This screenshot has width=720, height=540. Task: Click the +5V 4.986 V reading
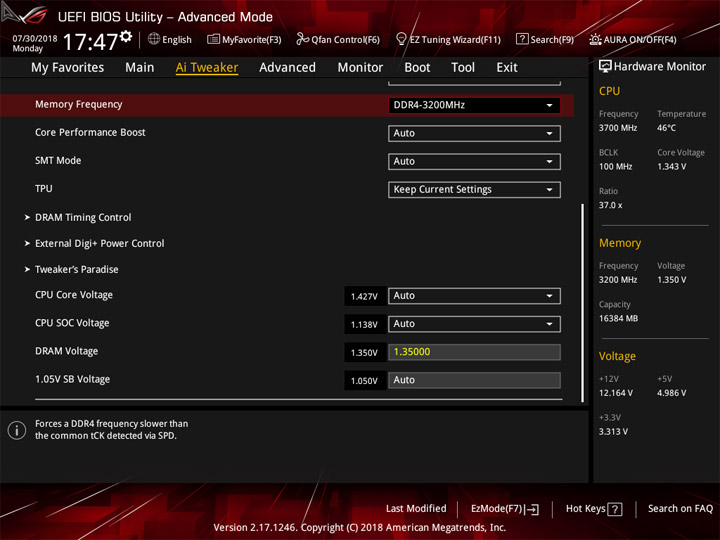pyautogui.click(x=671, y=393)
